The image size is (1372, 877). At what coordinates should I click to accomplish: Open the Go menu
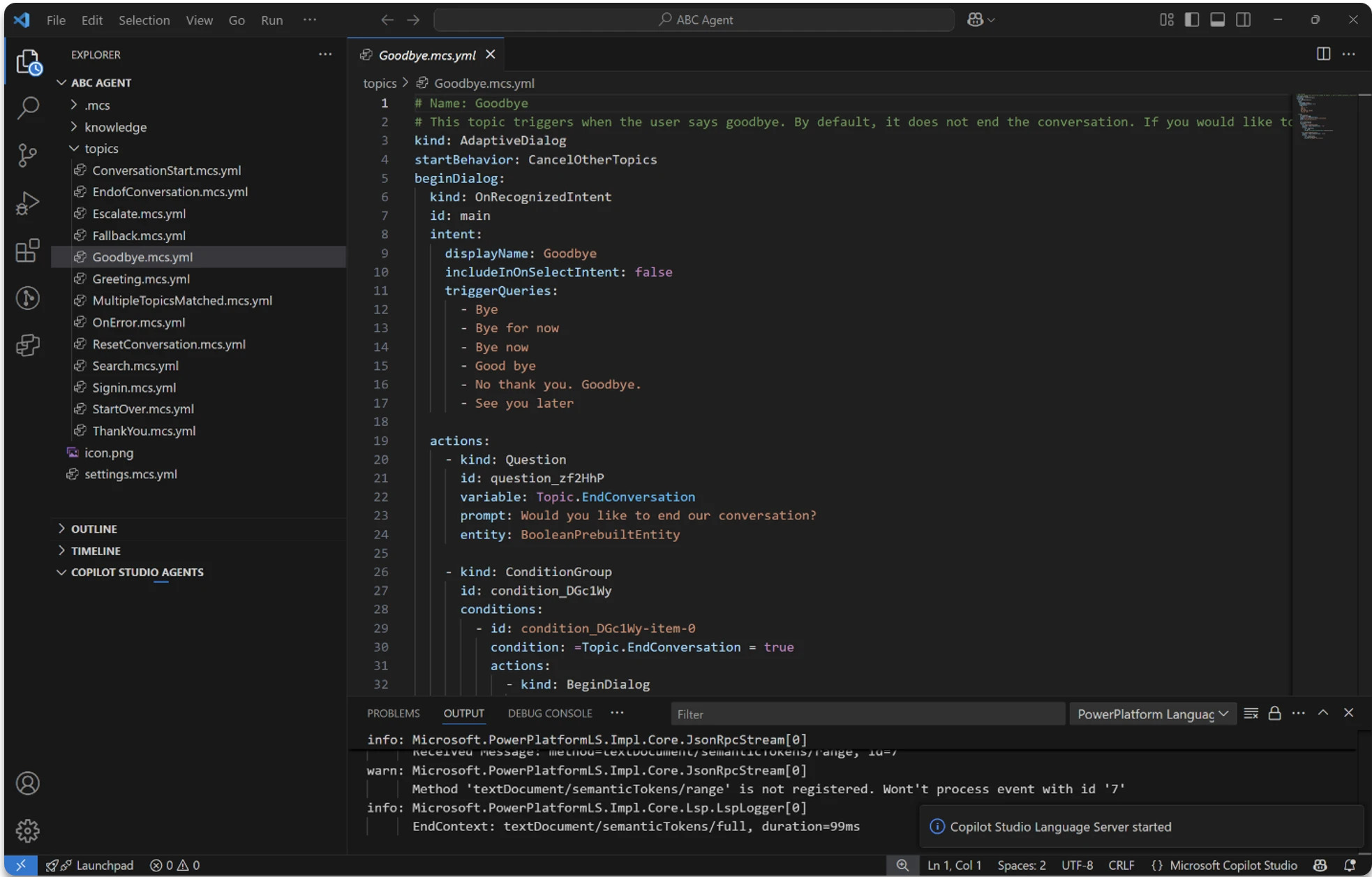[237, 20]
